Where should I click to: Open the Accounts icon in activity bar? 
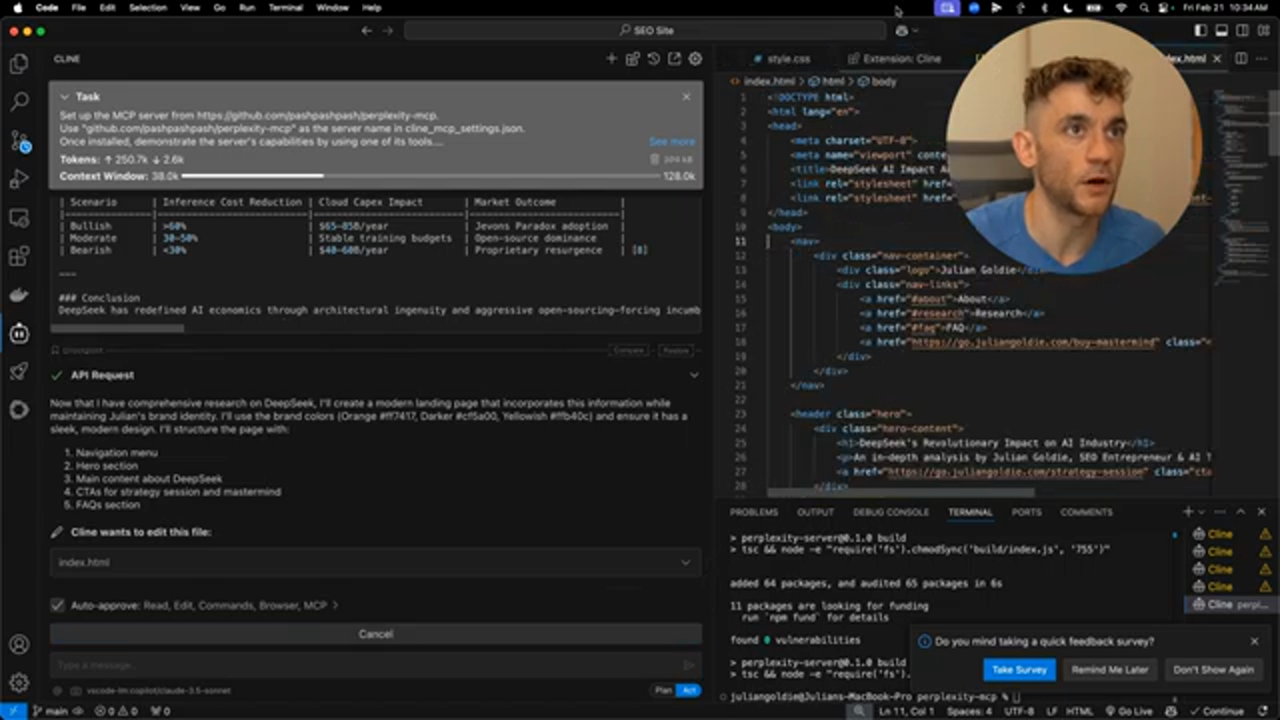click(19, 645)
